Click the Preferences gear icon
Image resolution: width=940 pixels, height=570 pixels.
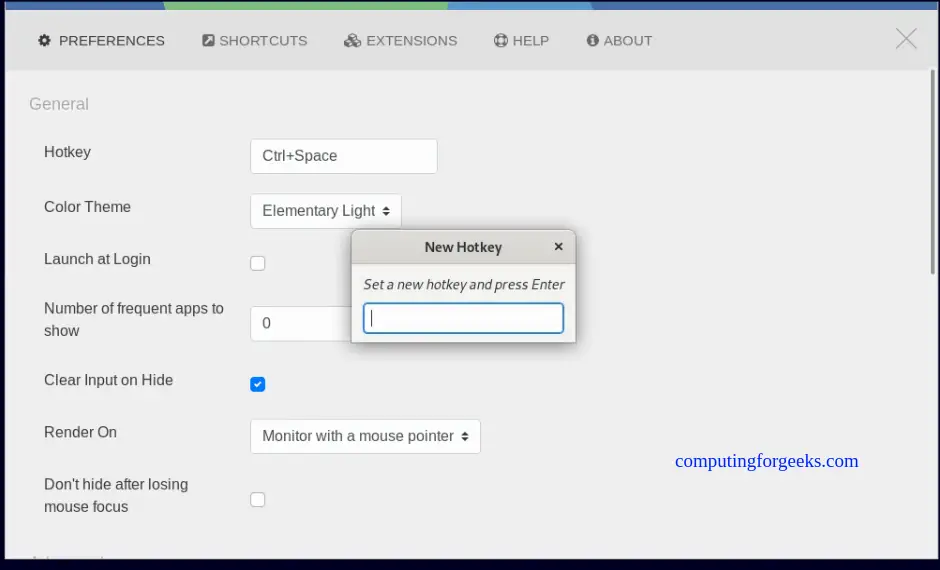point(44,40)
